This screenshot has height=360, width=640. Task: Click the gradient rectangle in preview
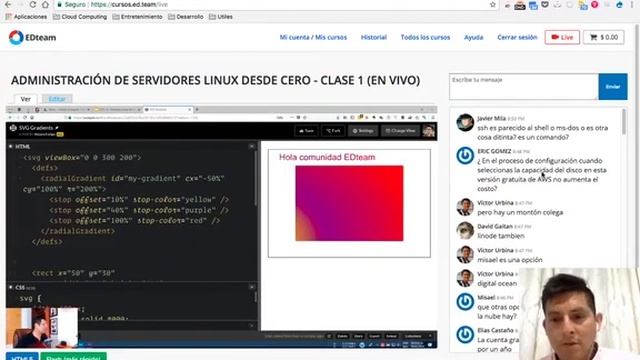[349, 203]
